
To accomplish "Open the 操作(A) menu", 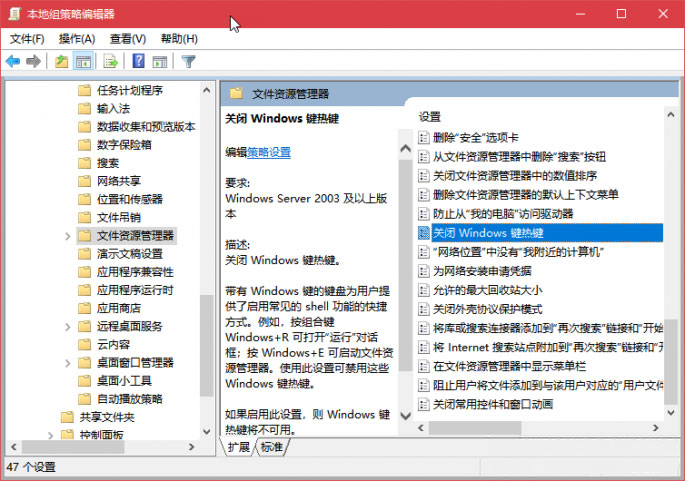I will tap(77, 39).
